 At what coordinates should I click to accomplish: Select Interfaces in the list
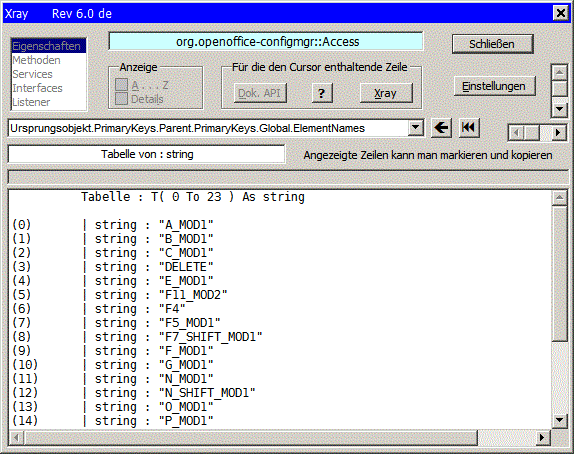49,88
